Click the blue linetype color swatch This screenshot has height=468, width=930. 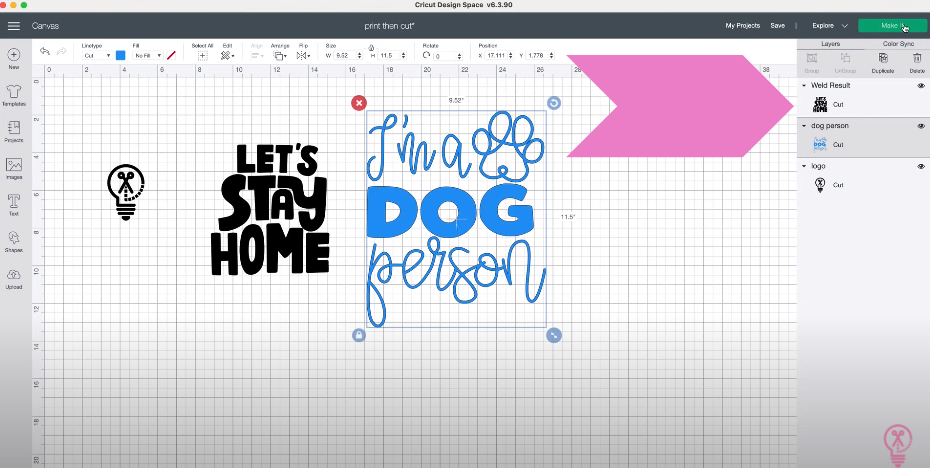tap(120, 55)
